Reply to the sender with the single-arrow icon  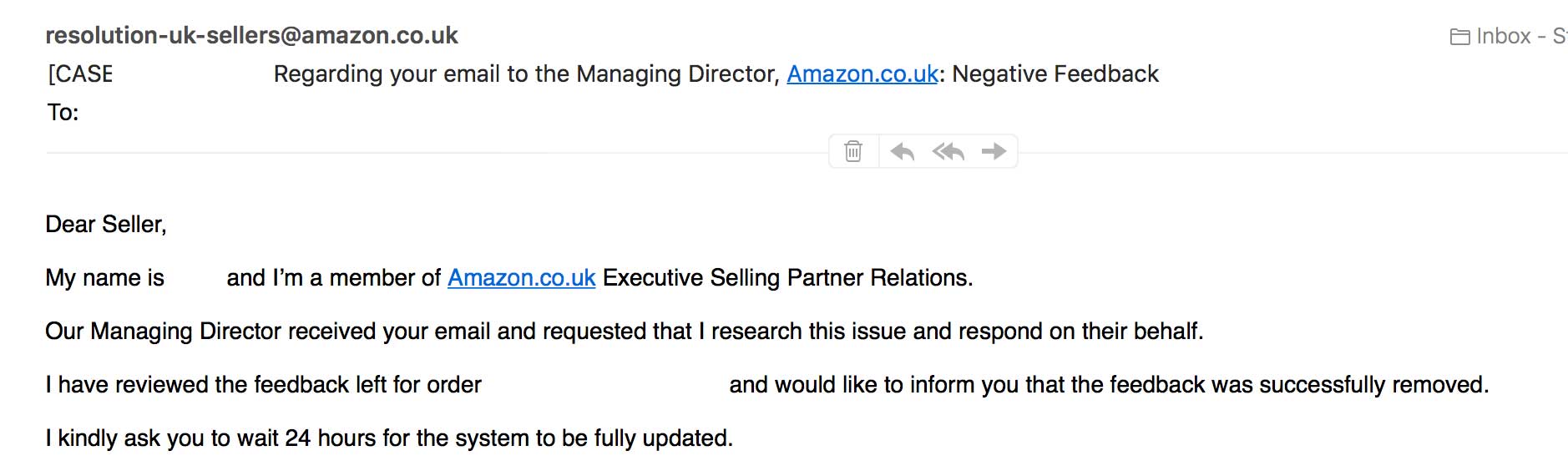pyautogui.click(x=903, y=151)
